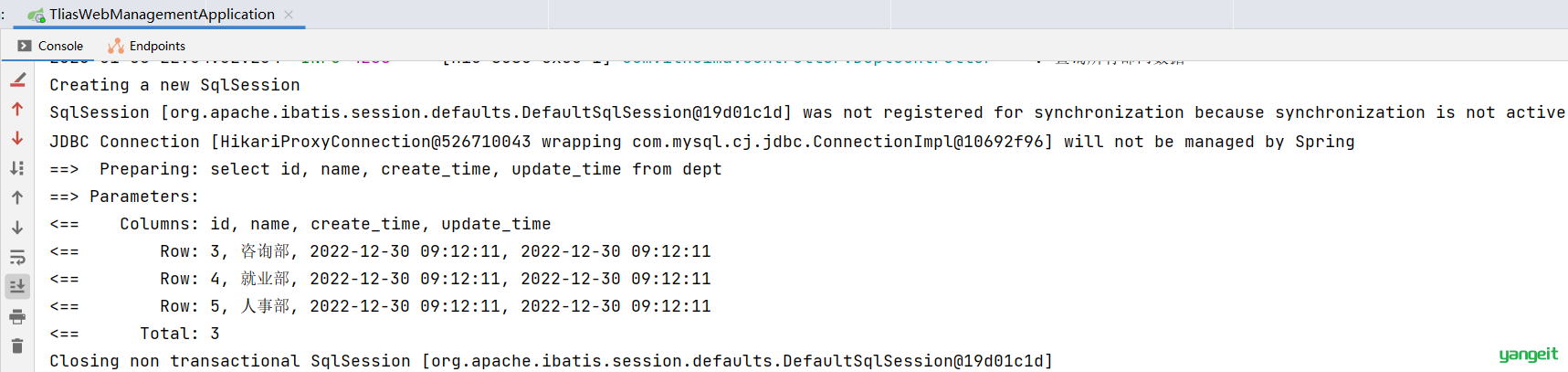Toggle scroll to end of console
The width and height of the screenshot is (1568, 372).
(17, 286)
